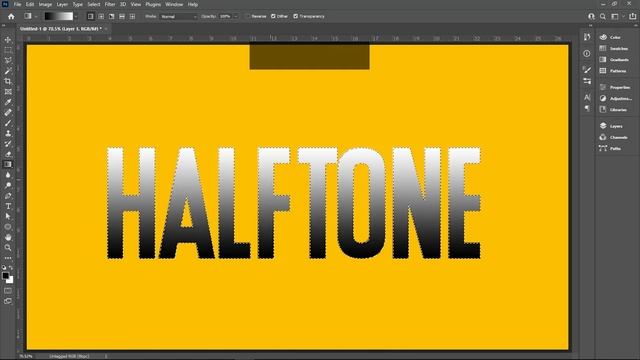640x360 pixels.
Task: Select the Brush tool
Action: 8,122
